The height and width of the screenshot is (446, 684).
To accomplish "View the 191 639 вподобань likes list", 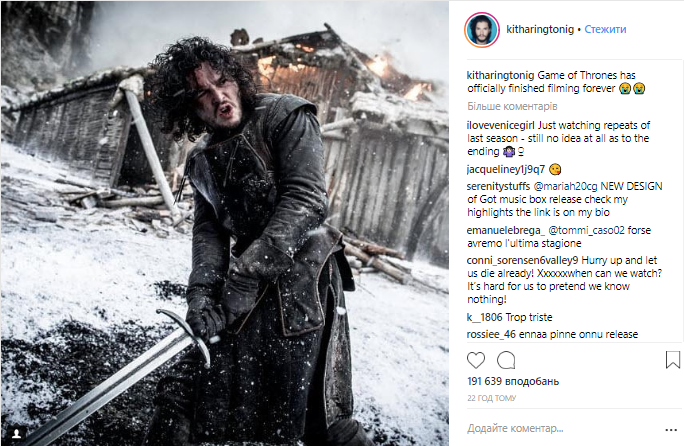I will click(x=513, y=381).
